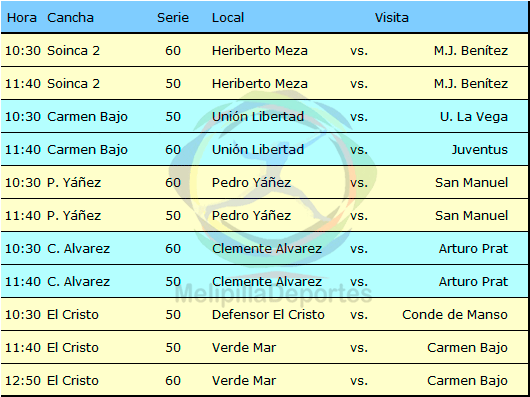The height and width of the screenshot is (397, 530).
Task: Click the Local column header
Action: 228,18
